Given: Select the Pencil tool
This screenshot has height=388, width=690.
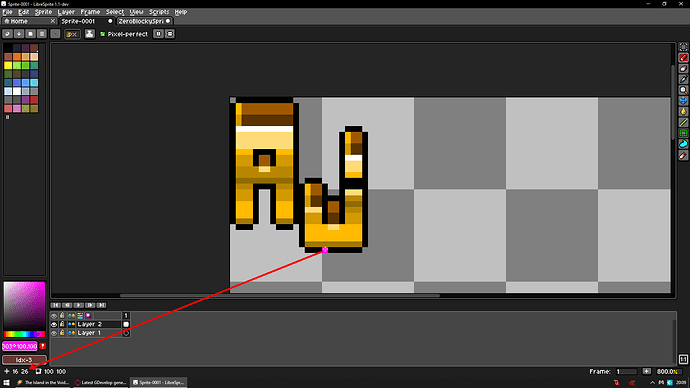Looking at the screenshot, I should click(x=683, y=58).
